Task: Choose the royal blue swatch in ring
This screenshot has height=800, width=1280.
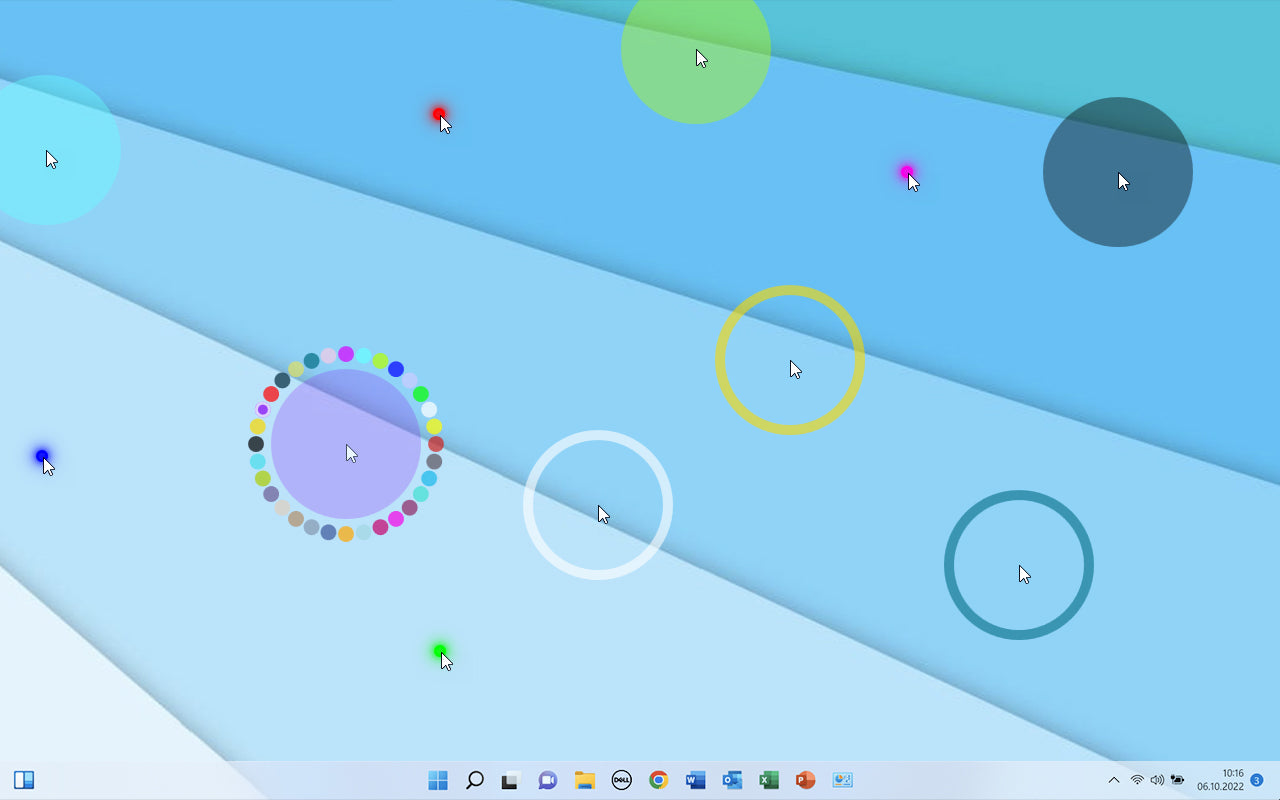Action: (x=396, y=369)
